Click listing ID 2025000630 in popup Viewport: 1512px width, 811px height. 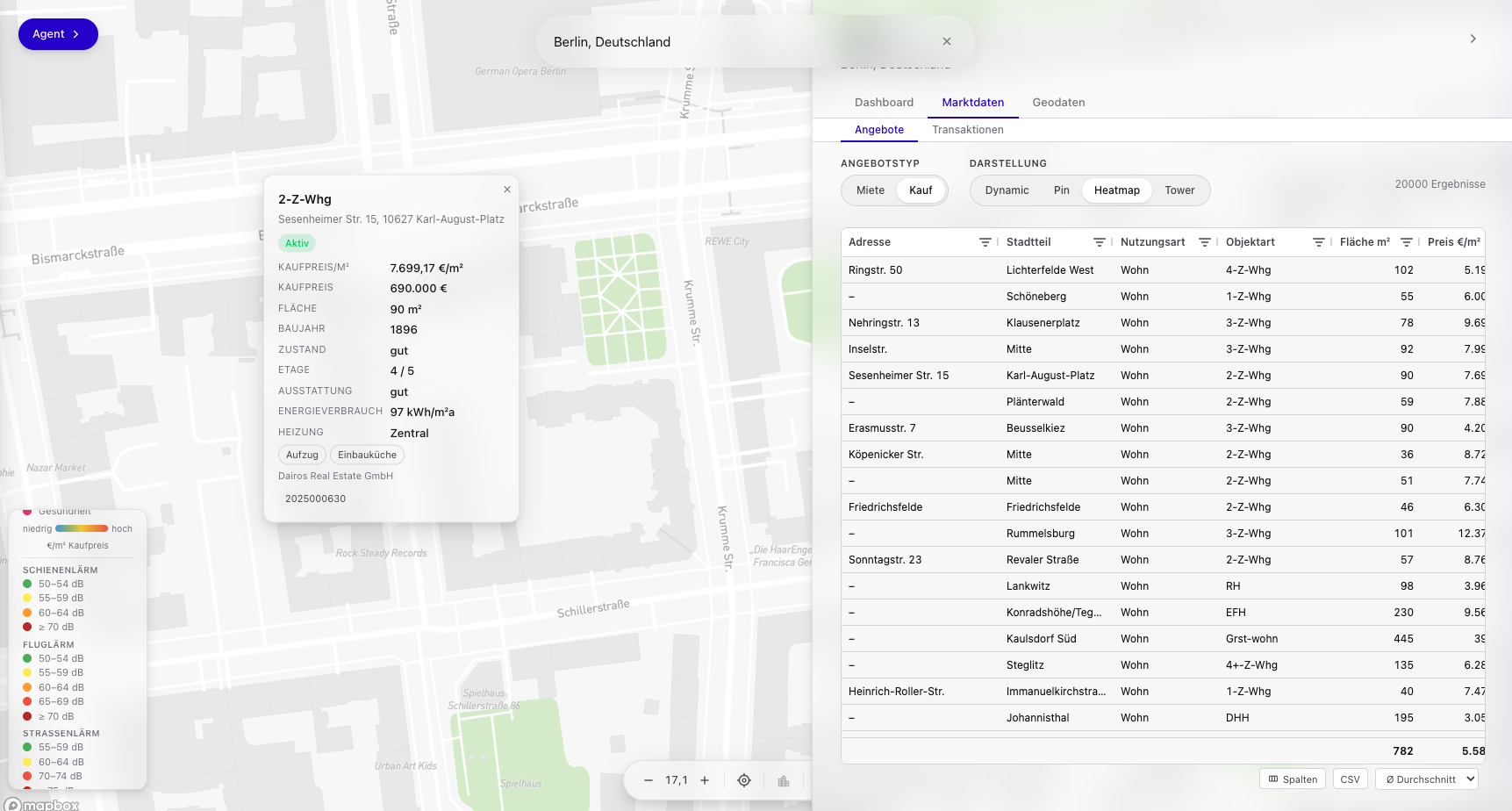pyautogui.click(x=315, y=499)
